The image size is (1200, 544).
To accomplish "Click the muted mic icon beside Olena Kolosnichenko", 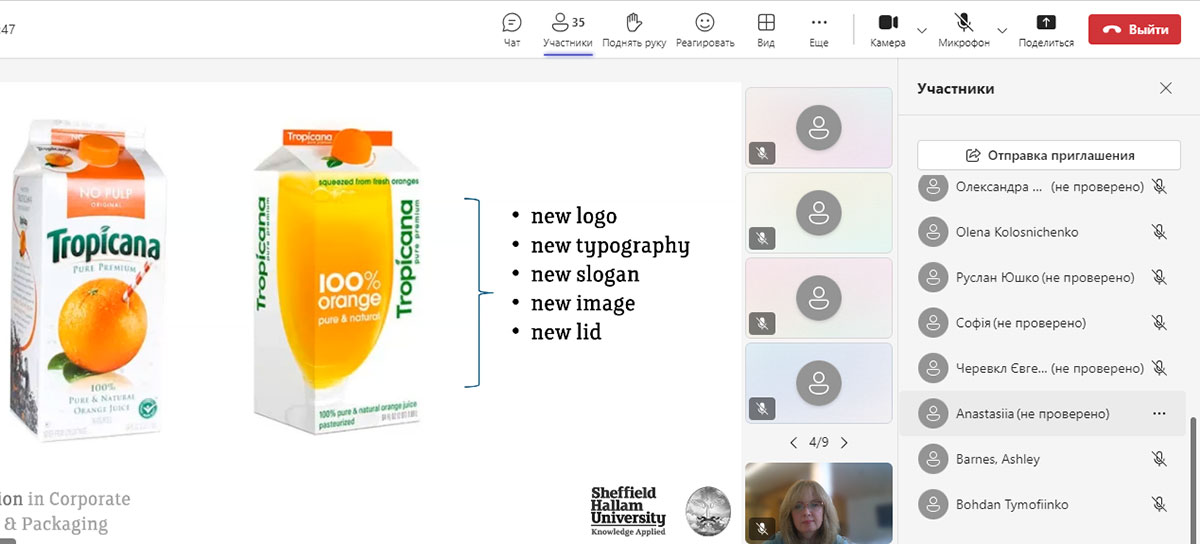I will pos(1159,232).
